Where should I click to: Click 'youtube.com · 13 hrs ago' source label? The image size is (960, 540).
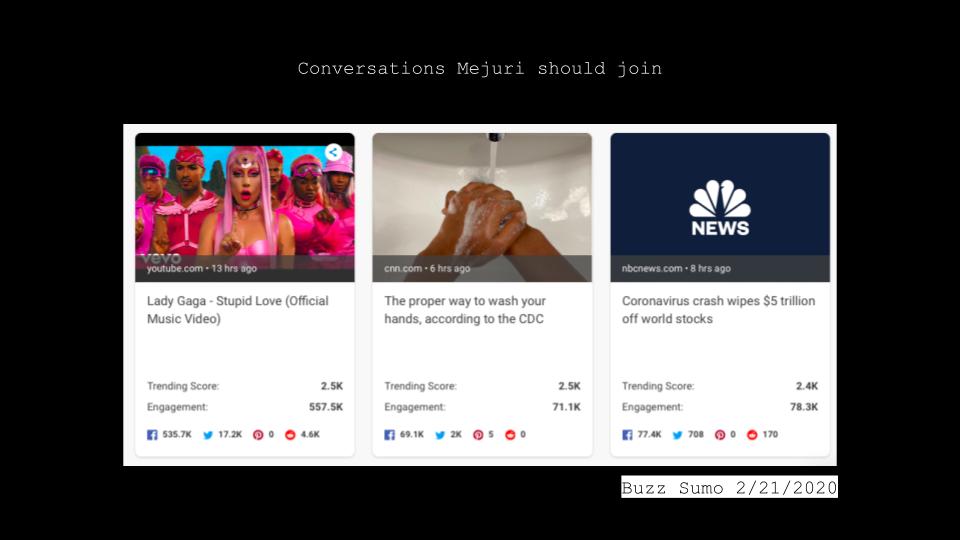point(201,268)
